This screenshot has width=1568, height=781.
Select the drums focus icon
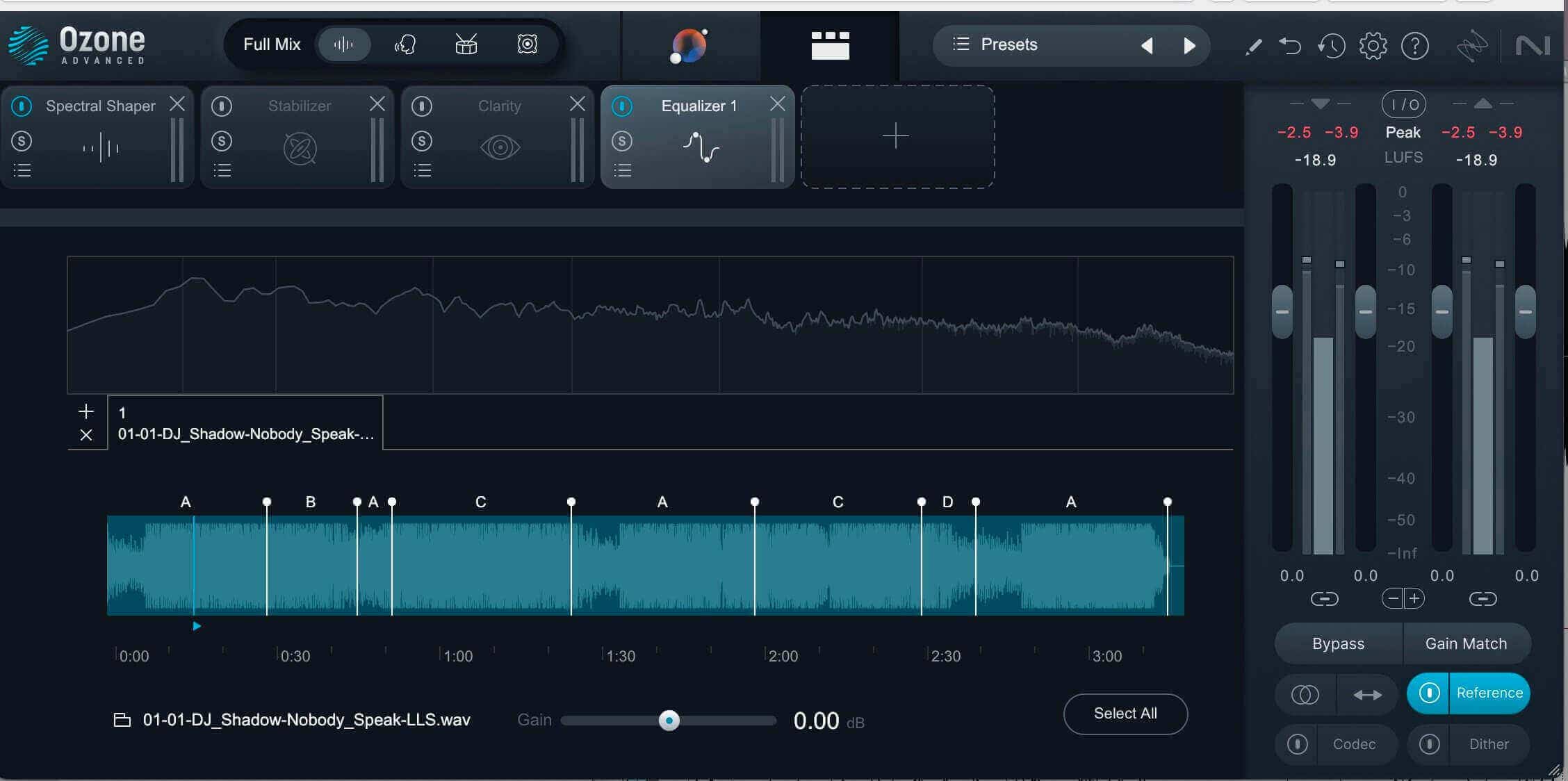point(466,45)
